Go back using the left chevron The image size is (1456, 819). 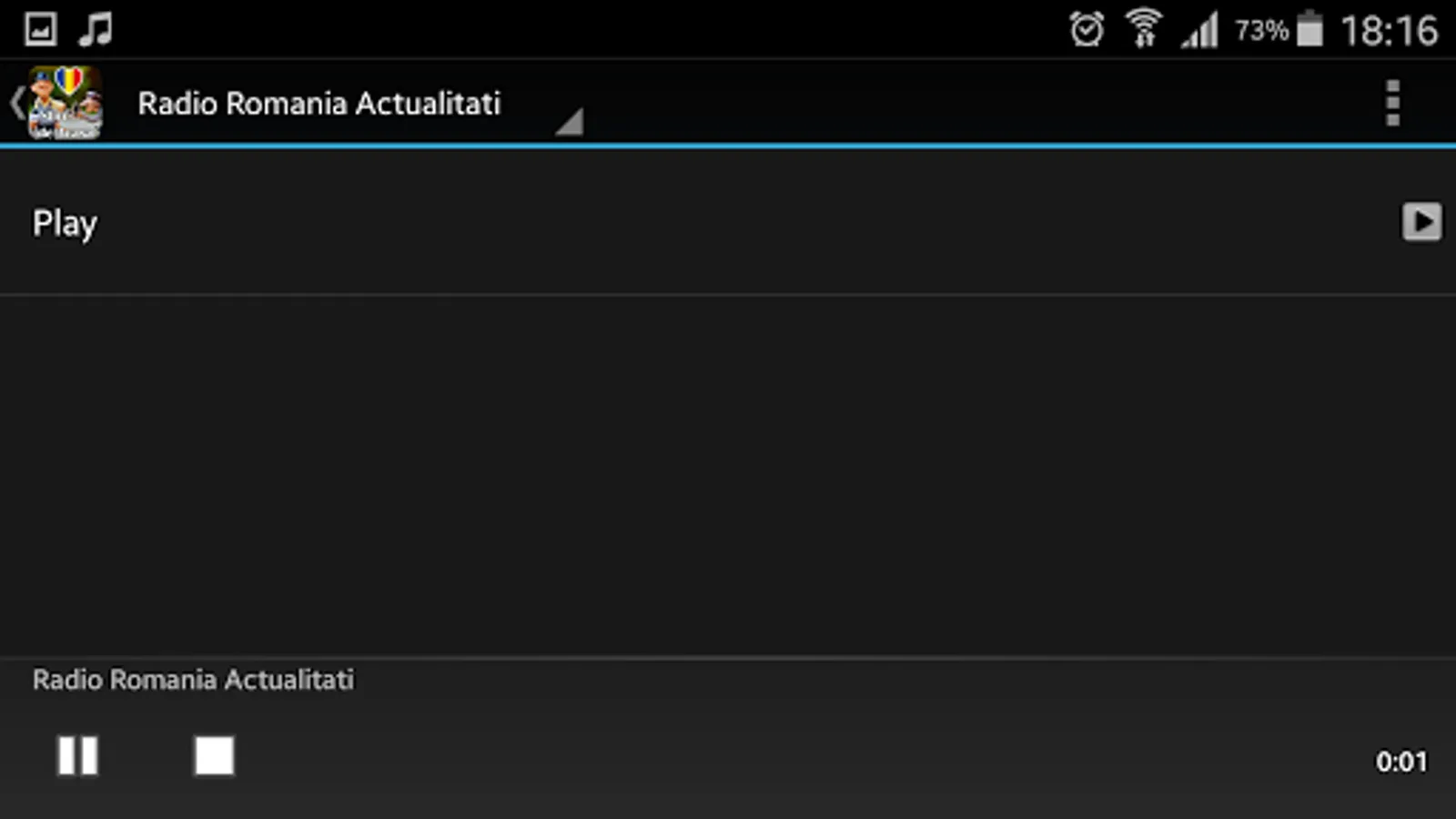tap(16, 103)
